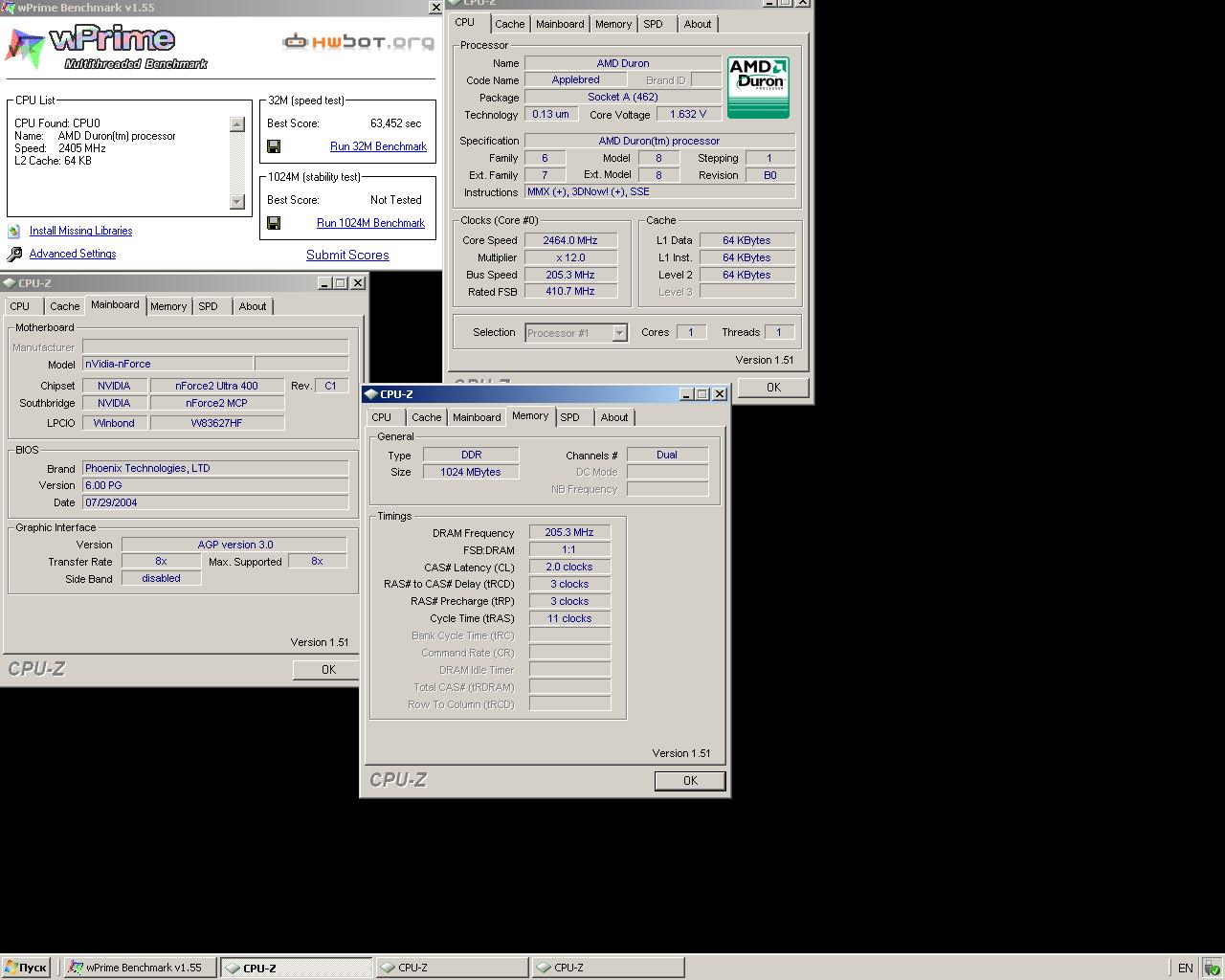
Task: Click the Phoenix Technologies, LTD BIOS brand
Action: point(215,468)
